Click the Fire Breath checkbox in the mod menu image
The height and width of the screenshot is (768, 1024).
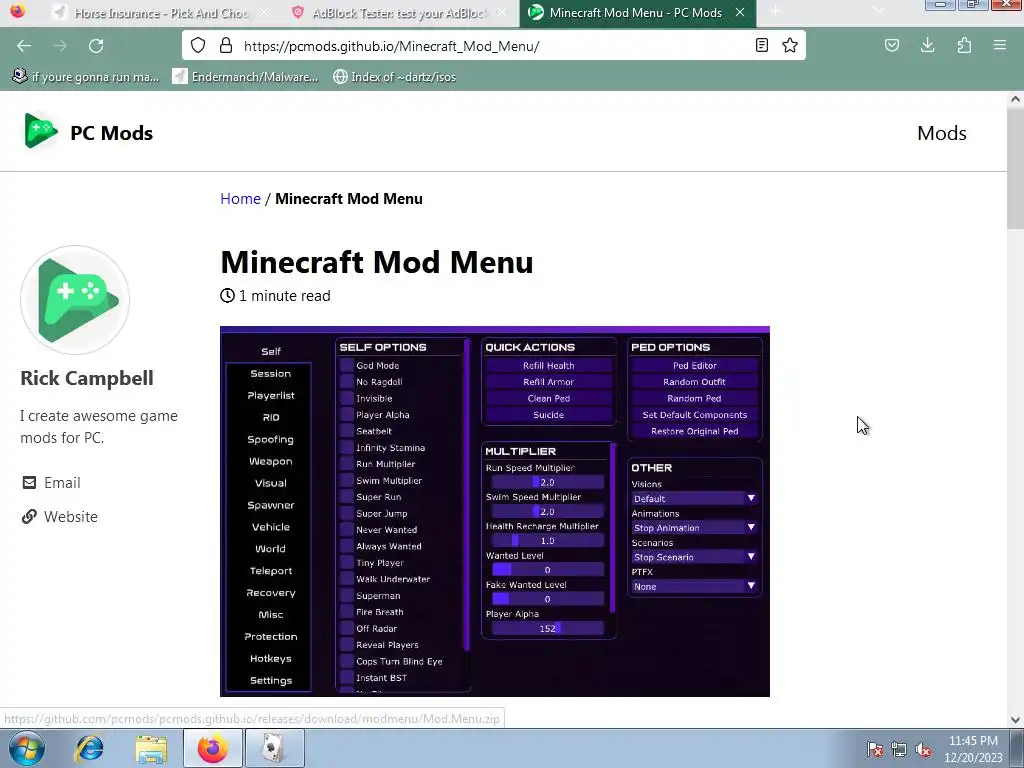[347, 612]
